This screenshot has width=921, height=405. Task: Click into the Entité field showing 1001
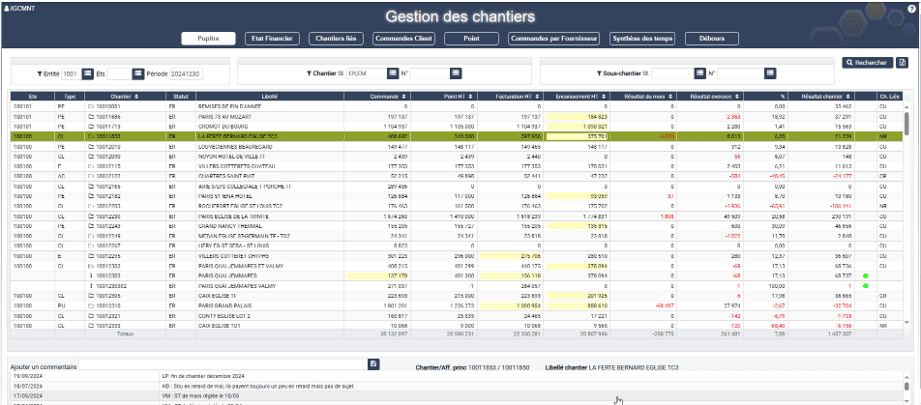(71, 73)
